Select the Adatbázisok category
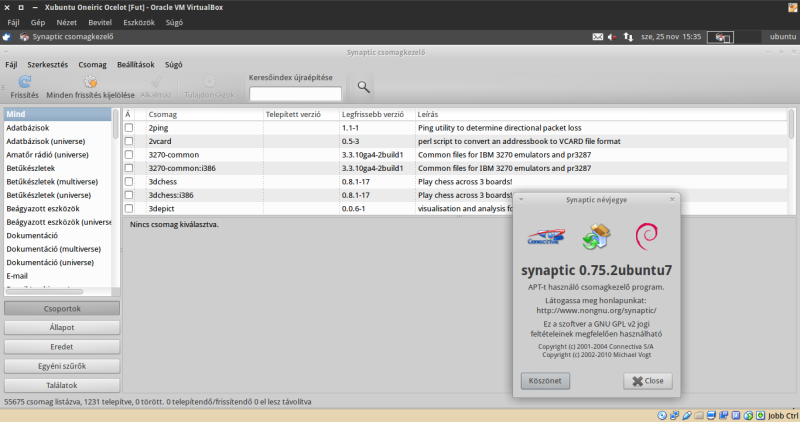 point(58,128)
